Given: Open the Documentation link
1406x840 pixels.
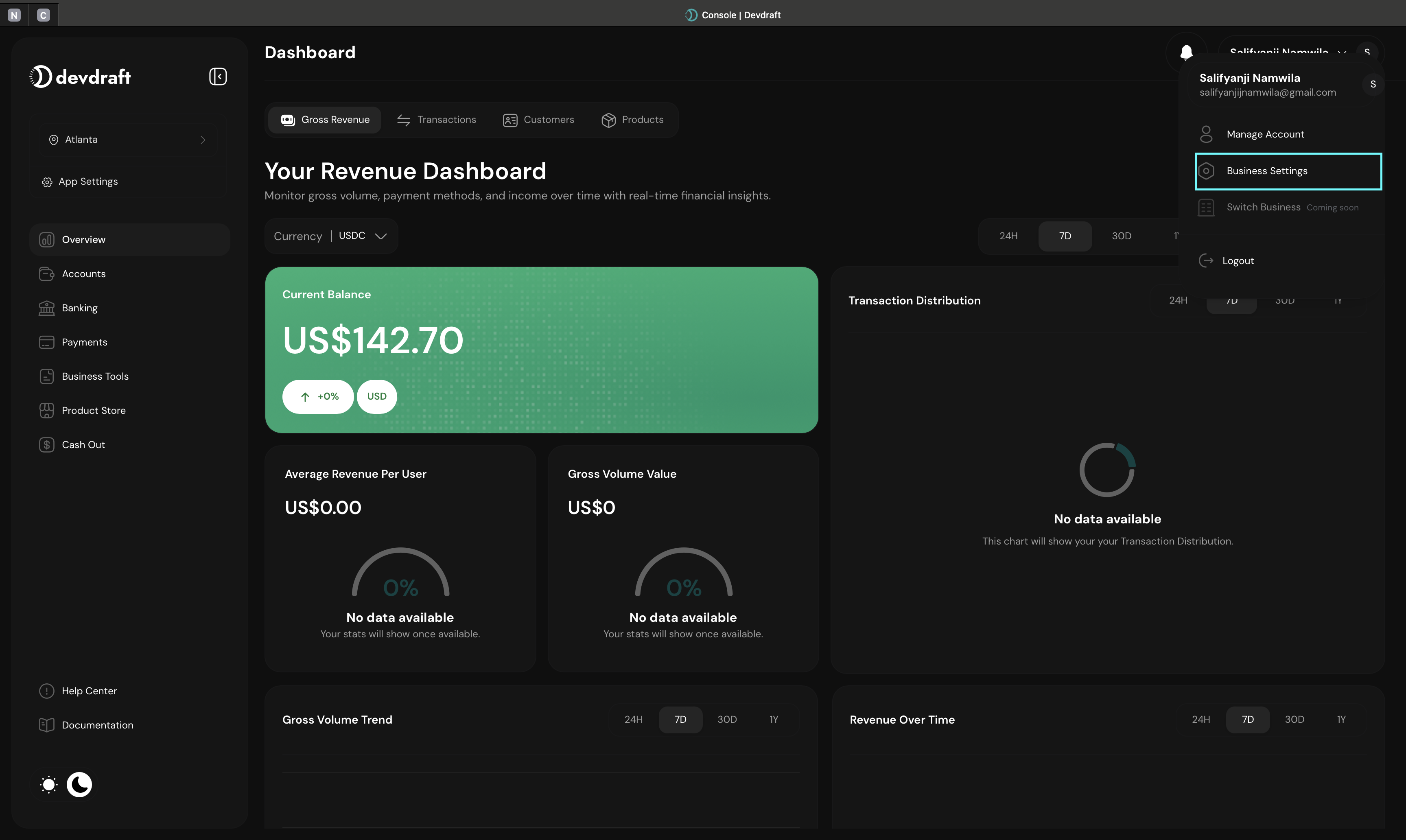Looking at the screenshot, I should tap(97, 724).
